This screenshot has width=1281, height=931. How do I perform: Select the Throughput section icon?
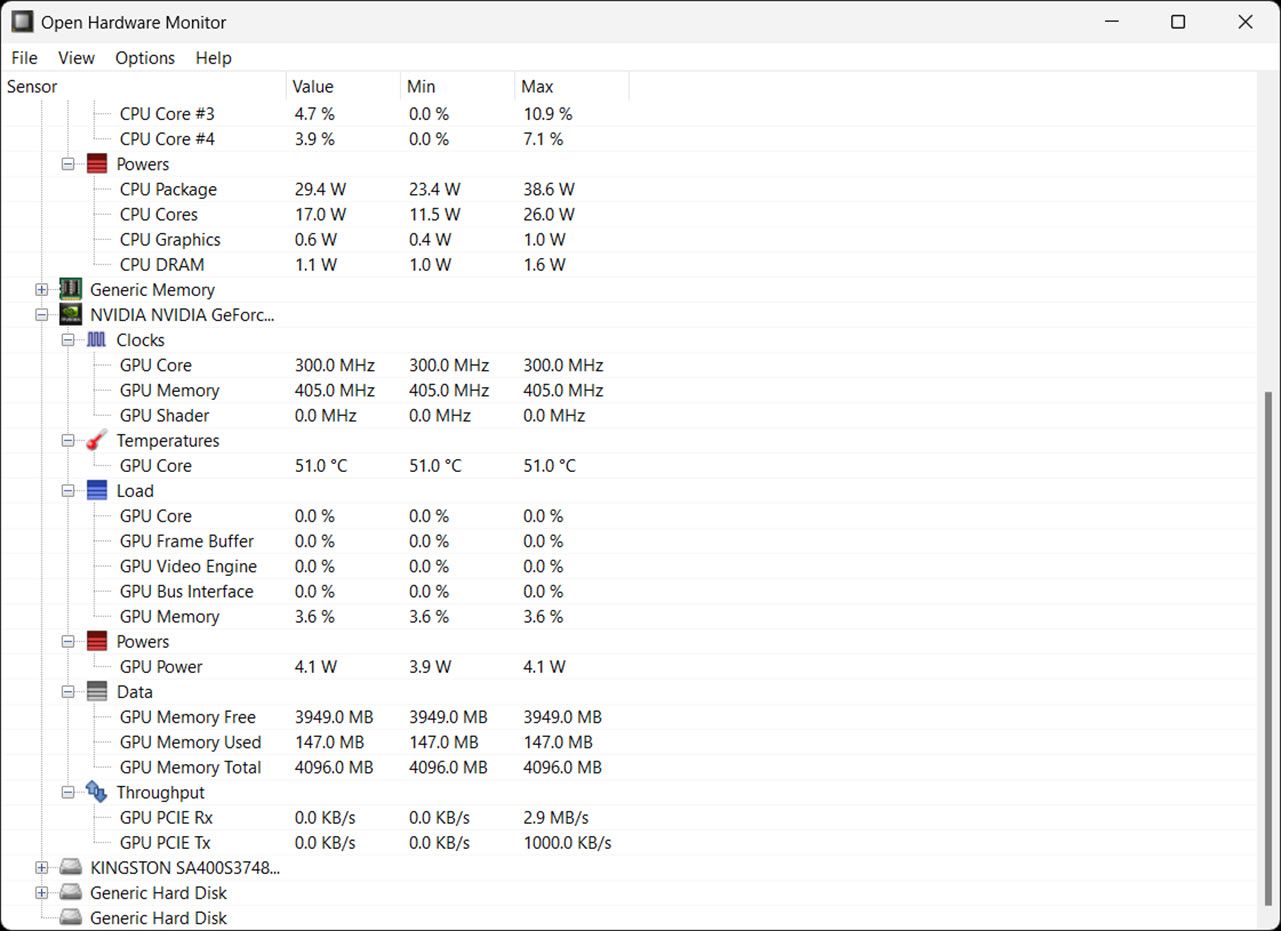point(96,791)
